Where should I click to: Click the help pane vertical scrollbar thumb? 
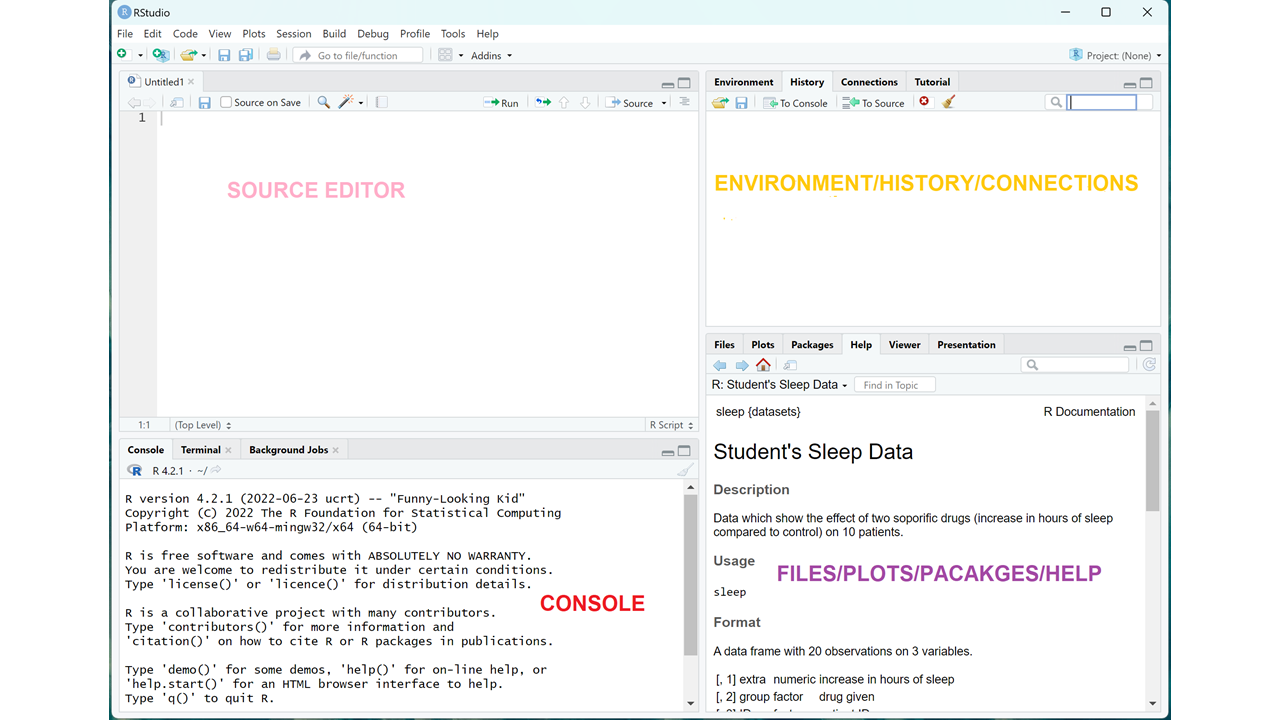1153,460
